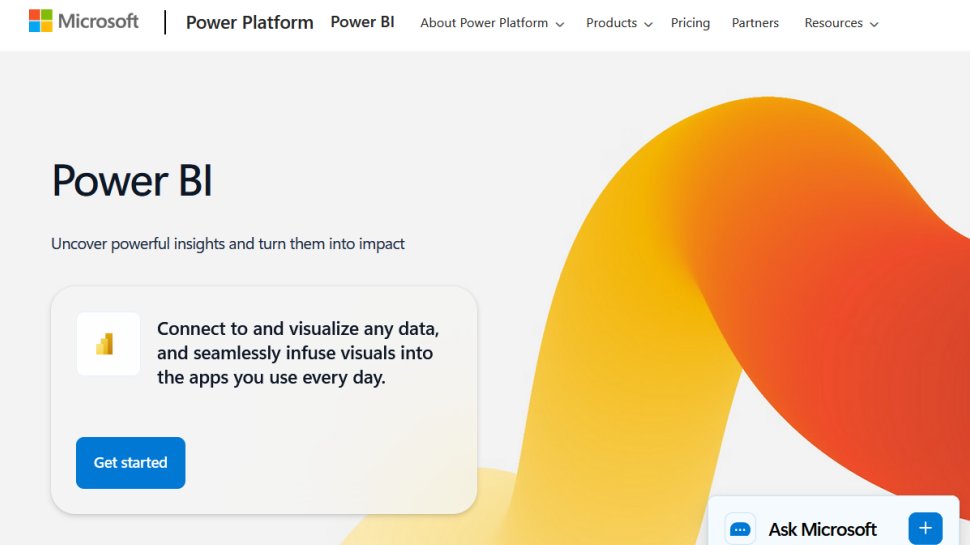The height and width of the screenshot is (545, 970).
Task: Expand the Resources dropdown menu
Action: [841, 23]
